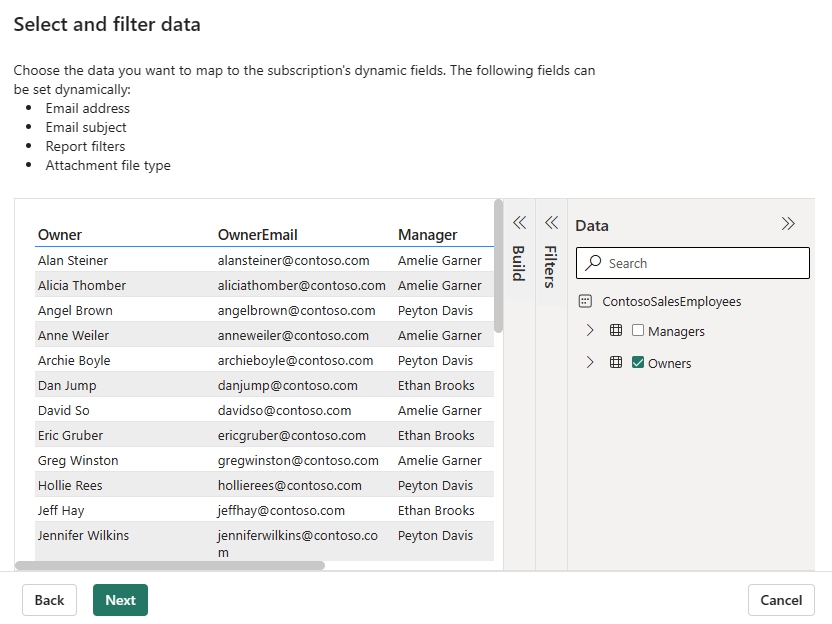This screenshot has height=624, width=832.
Task: Select the Managers table label
Action: 676,331
